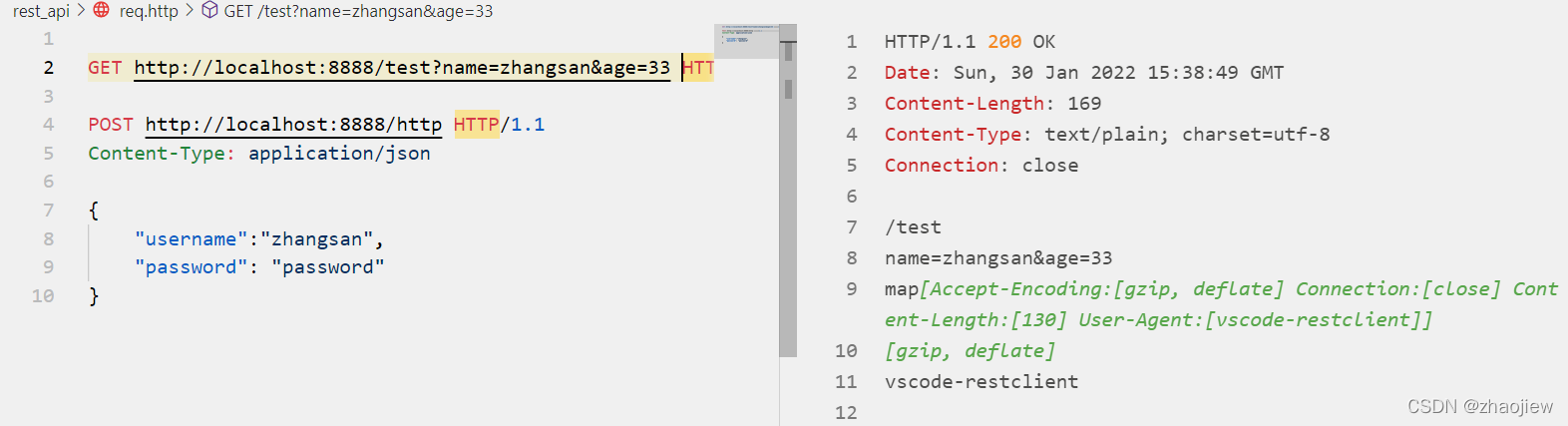
Task: Click the closing brace on line 10
Action: click(x=94, y=296)
